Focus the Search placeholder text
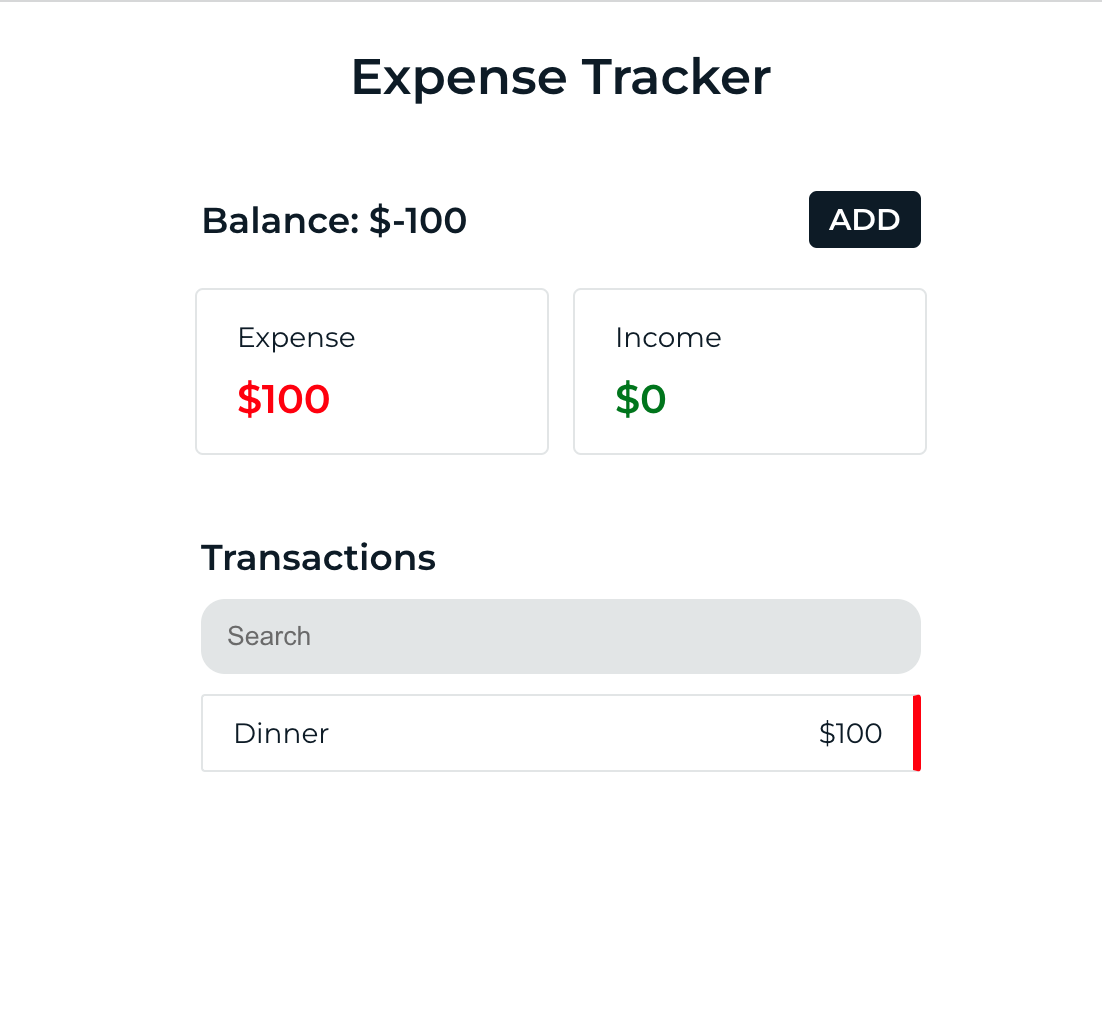Viewport: 1102px width, 1016px height. pyautogui.click(x=269, y=636)
